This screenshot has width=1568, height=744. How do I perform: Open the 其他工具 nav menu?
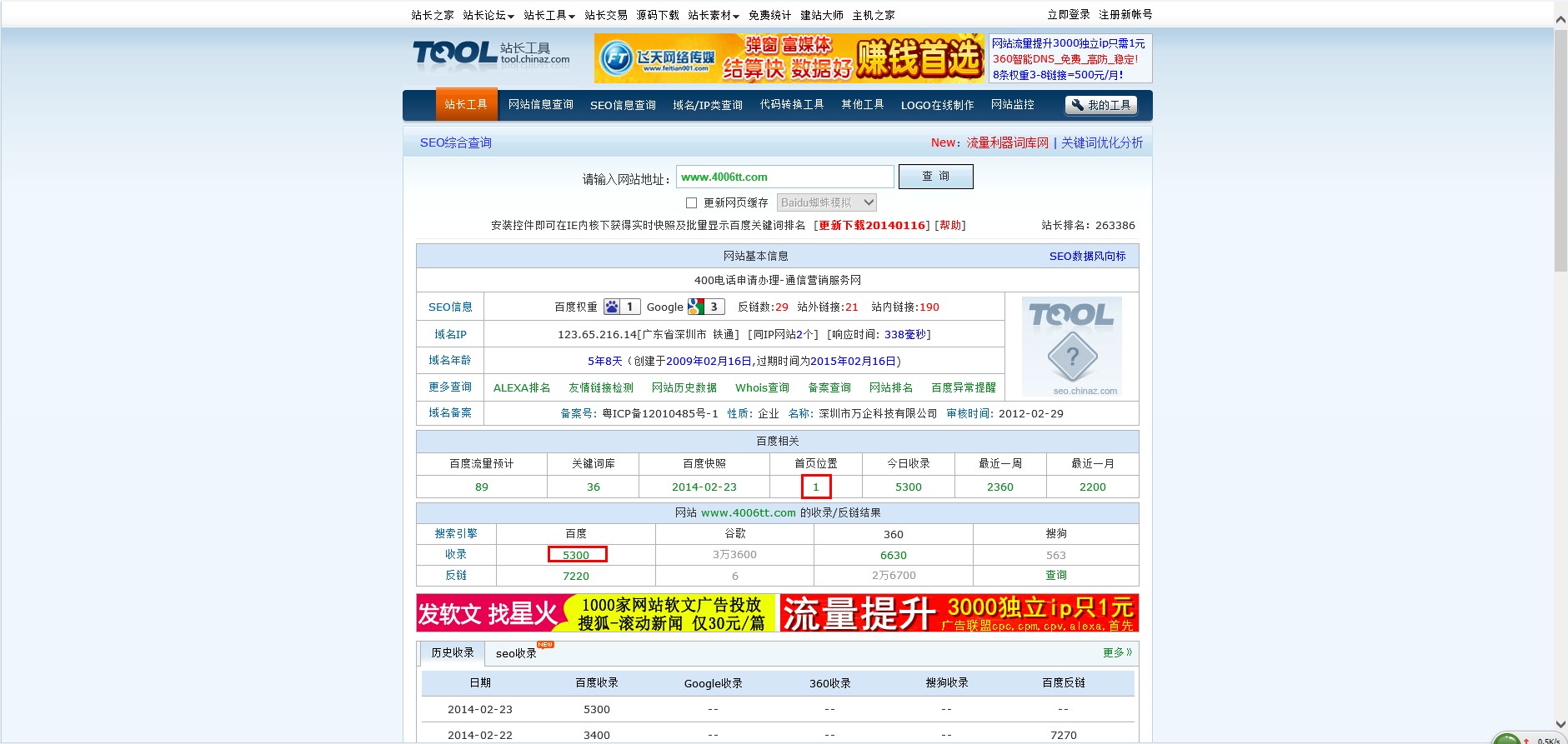863,105
